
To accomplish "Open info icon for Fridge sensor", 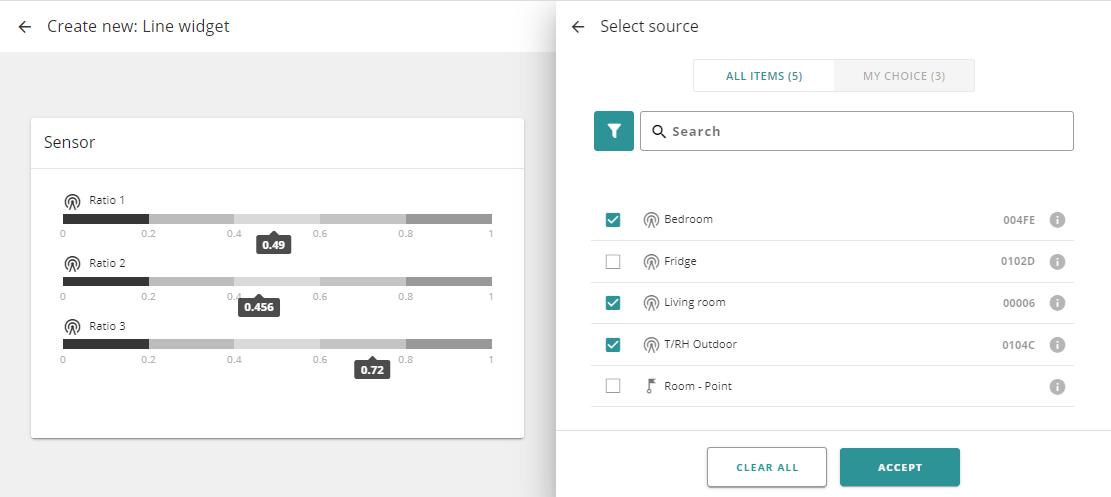I will click(1057, 262).
